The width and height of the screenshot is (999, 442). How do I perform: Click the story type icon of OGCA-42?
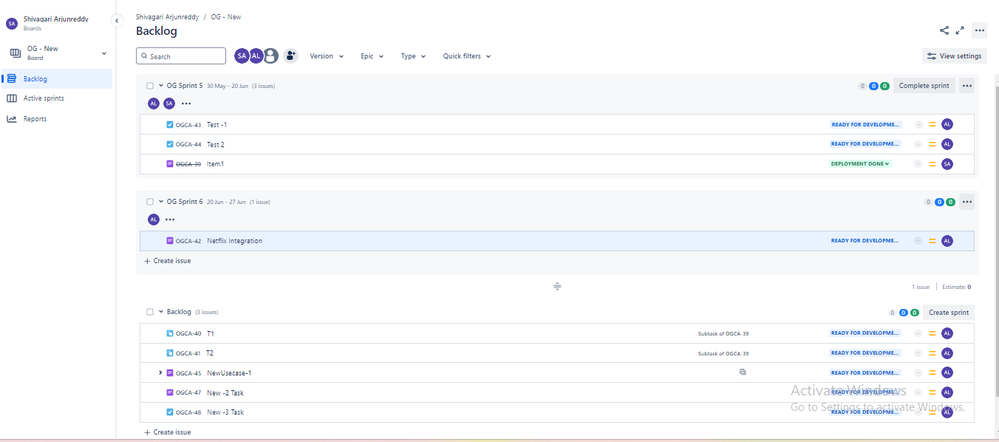tap(169, 241)
